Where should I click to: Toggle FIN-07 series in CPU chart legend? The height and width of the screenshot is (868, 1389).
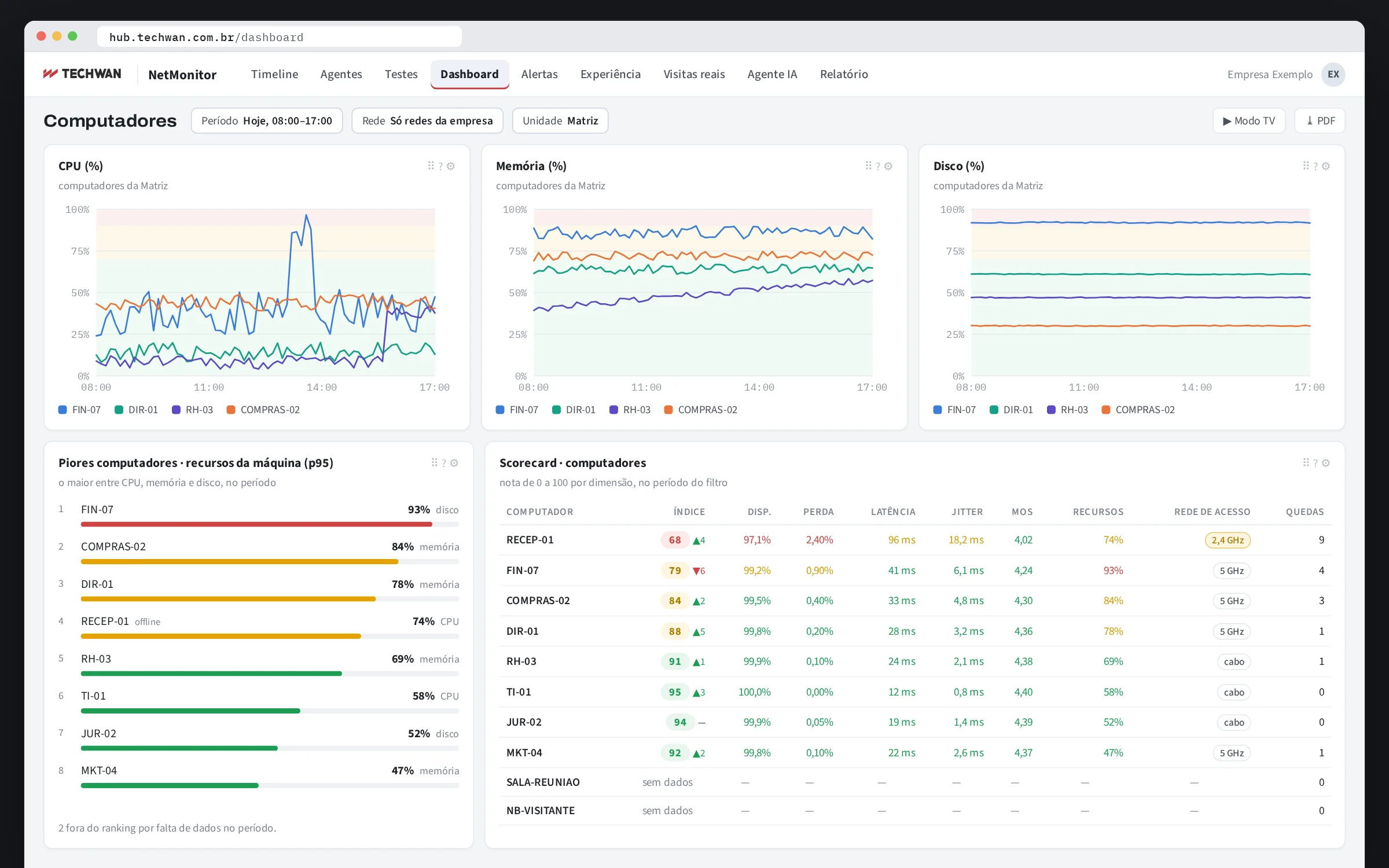click(x=80, y=410)
